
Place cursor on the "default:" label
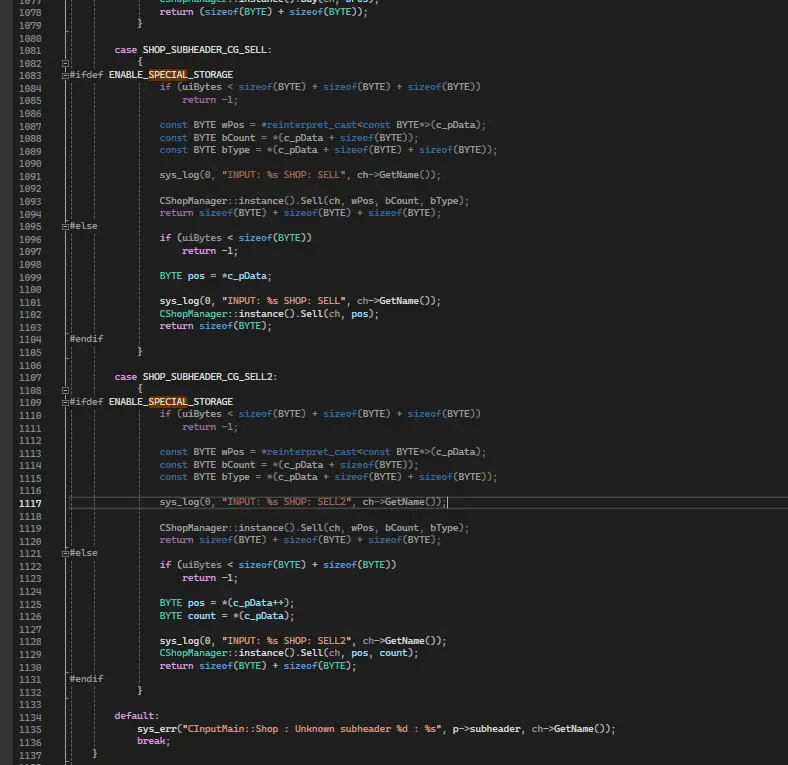pyautogui.click(x=136, y=716)
